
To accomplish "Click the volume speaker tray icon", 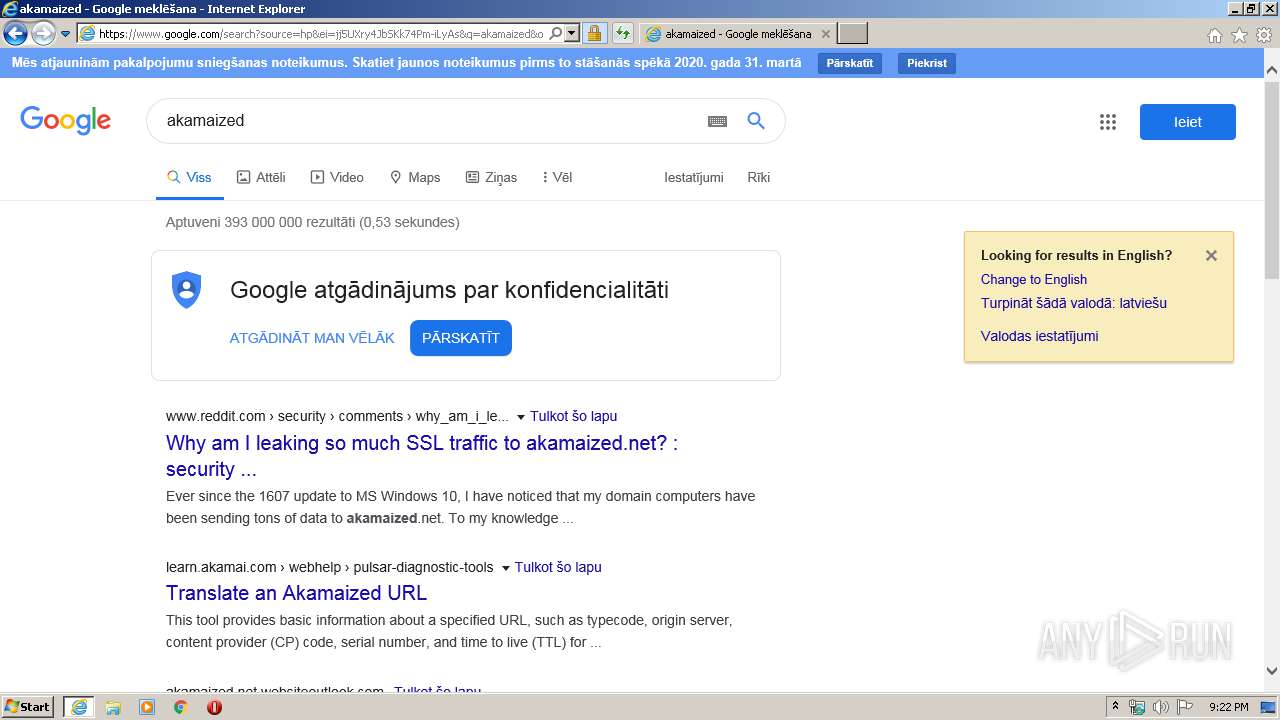I will coord(1160,707).
